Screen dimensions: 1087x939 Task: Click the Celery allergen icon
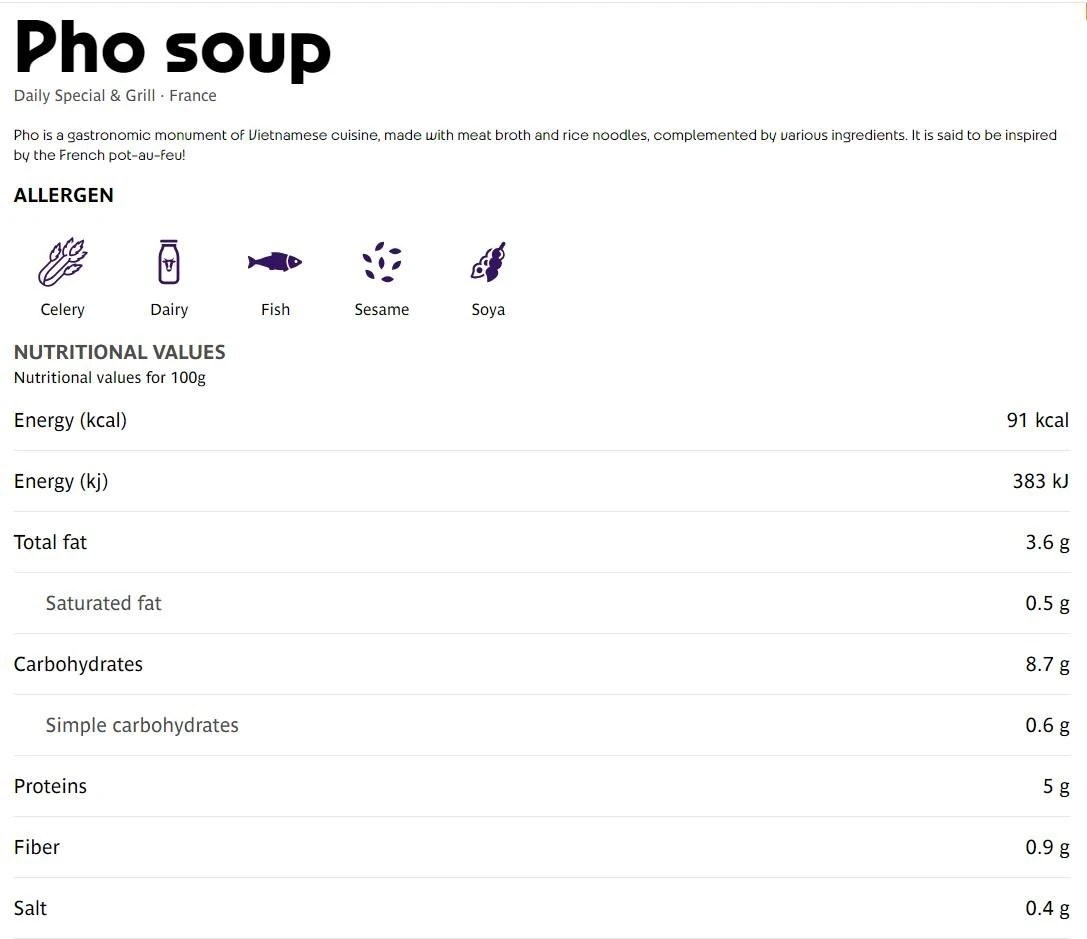coord(62,262)
